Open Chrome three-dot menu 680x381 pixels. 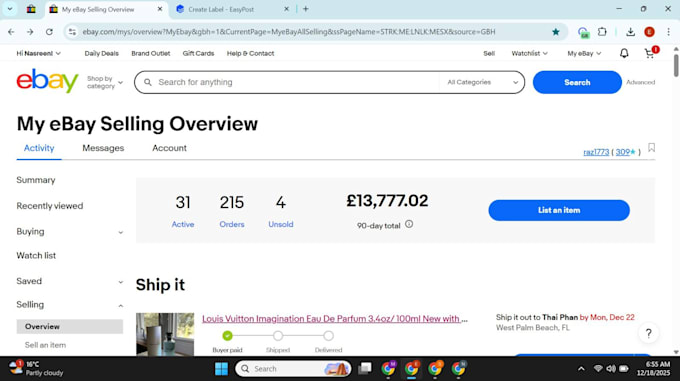pyautogui.click(x=668, y=32)
